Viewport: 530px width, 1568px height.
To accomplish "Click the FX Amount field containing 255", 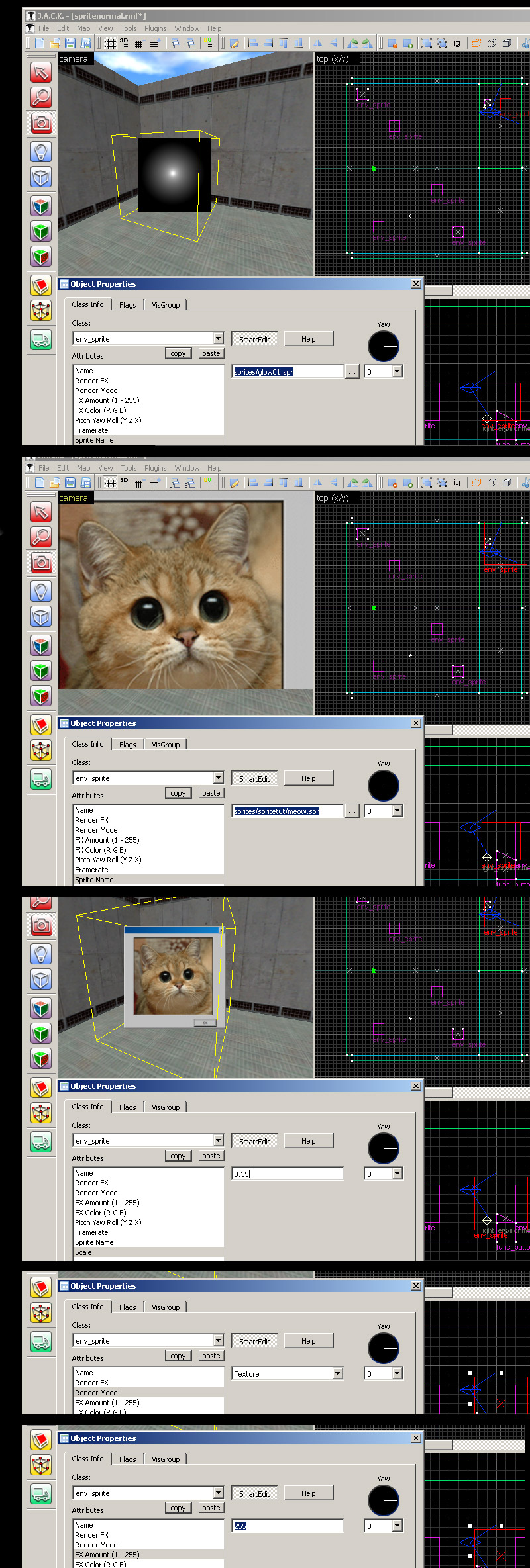I will 288,1526.
